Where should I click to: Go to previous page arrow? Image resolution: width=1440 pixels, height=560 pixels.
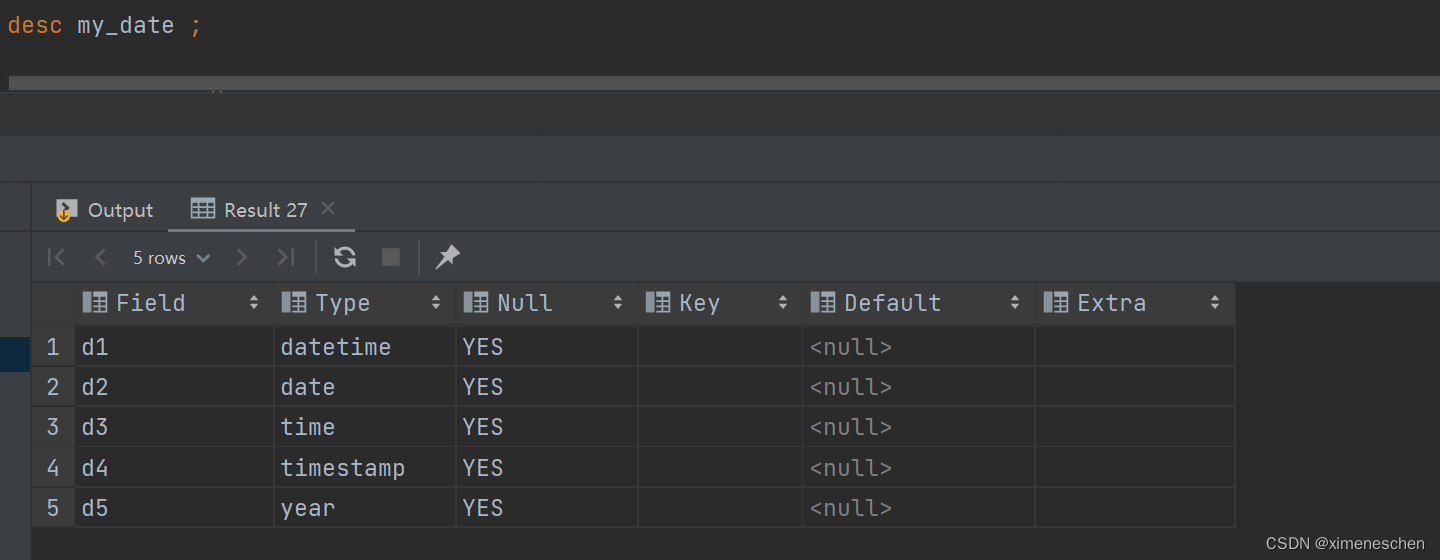point(100,257)
